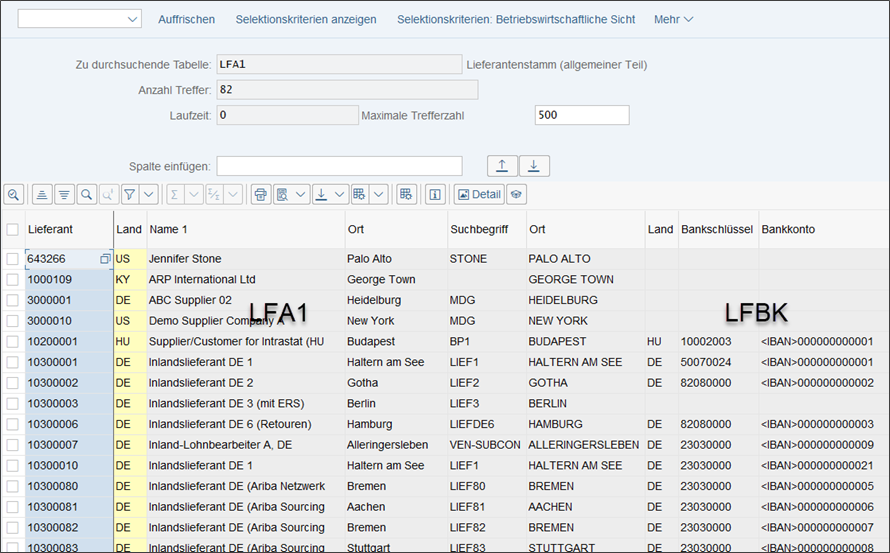The height and width of the screenshot is (553, 890).
Task: Sort the table in ascending order
Action: [x=42, y=194]
